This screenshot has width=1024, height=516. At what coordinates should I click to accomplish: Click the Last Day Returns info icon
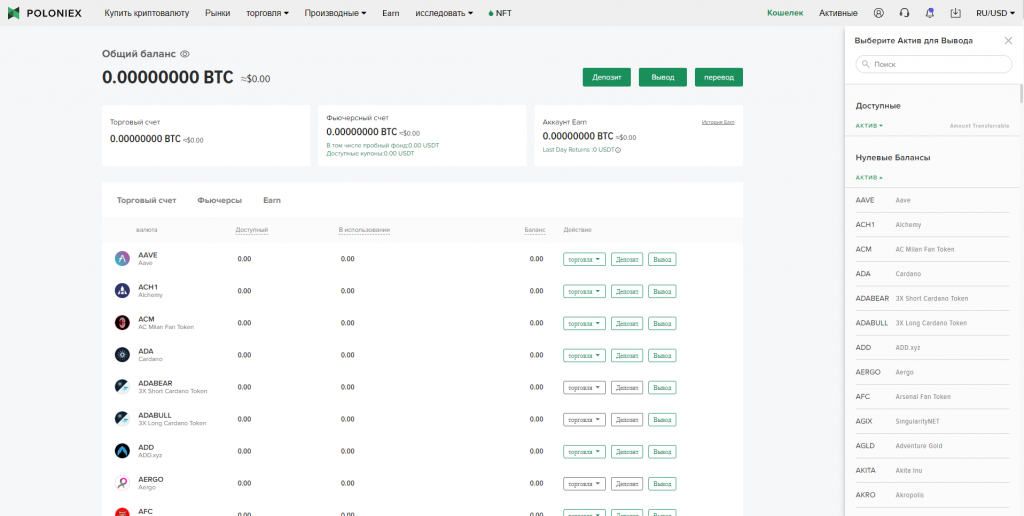coord(618,150)
